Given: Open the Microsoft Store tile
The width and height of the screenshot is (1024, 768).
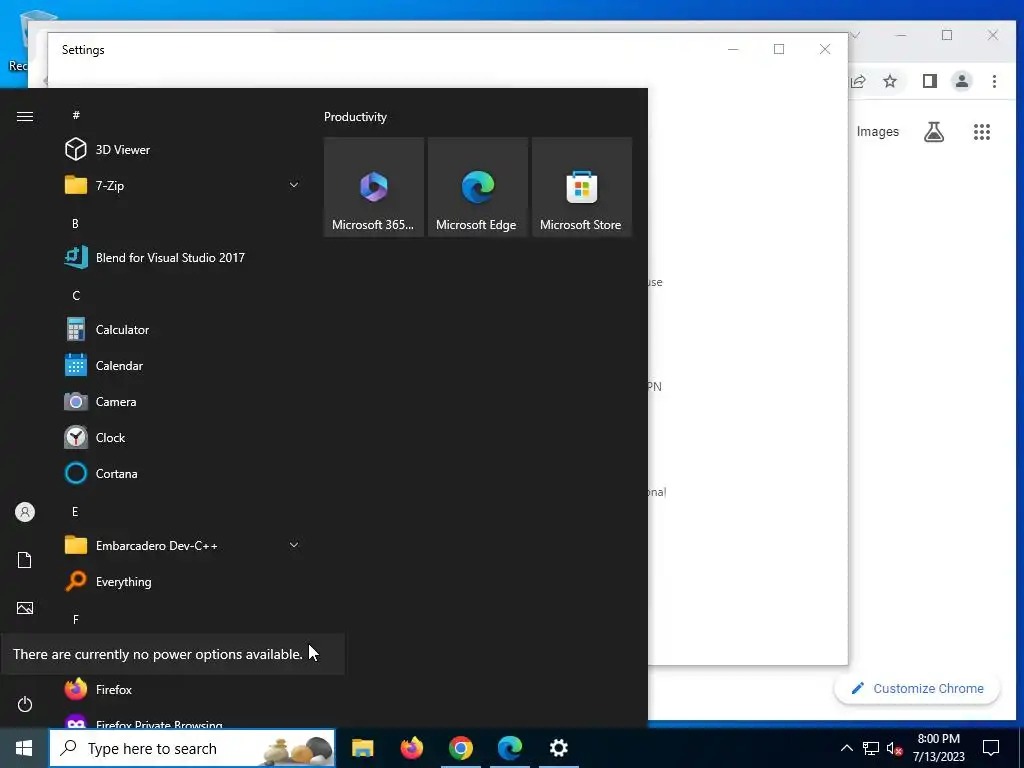Looking at the screenshot, I should tap(581, 187).
